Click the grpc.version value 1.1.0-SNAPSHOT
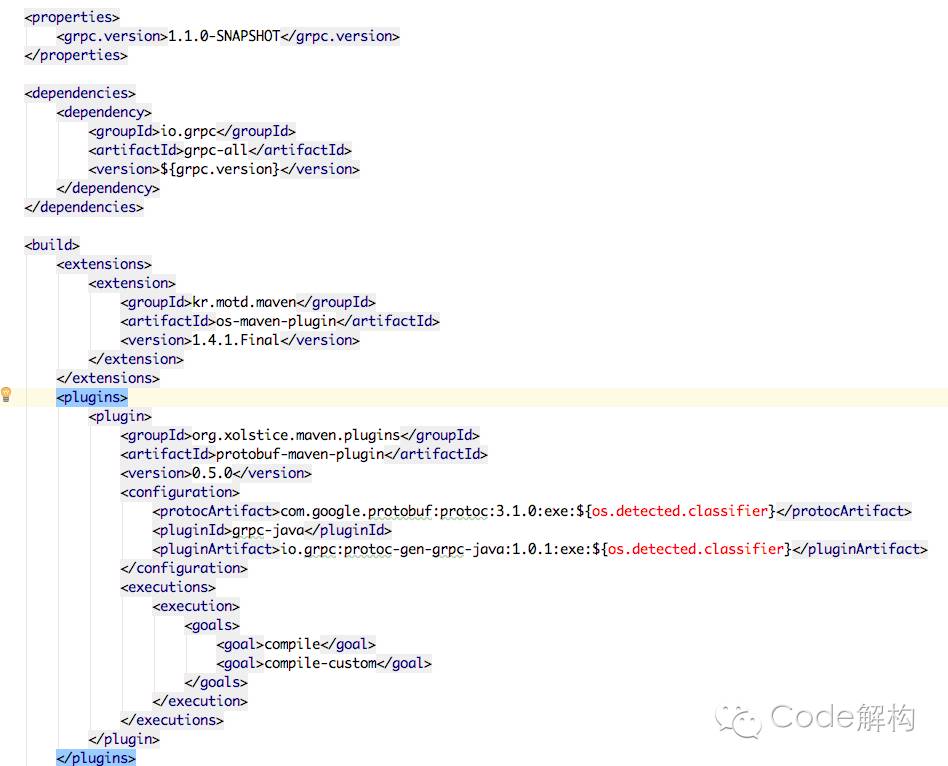 click(x=224, y=36)
